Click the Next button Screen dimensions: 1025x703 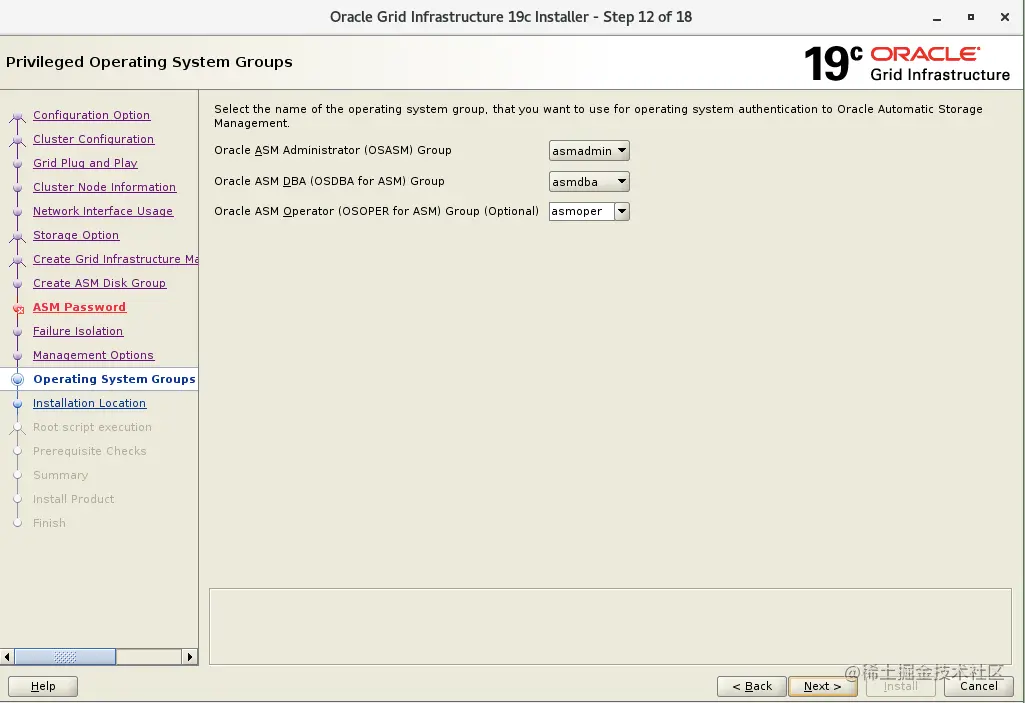pyautogui.click(x=822, y=686)
